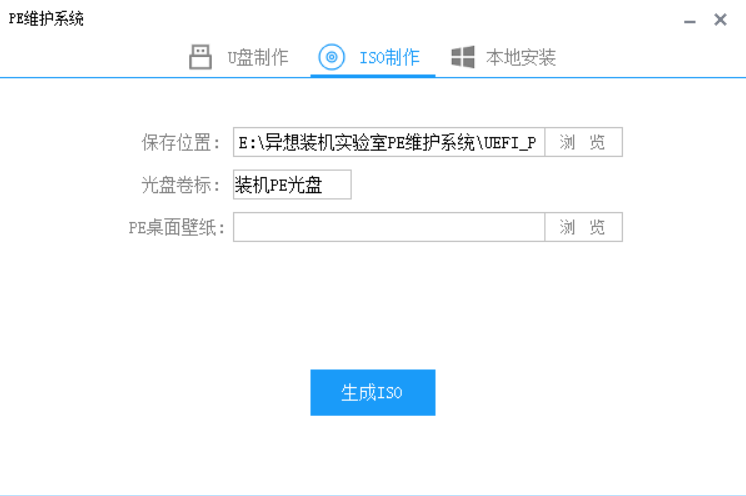Click the blue underline beneath the ISO制作 tab
Viewport: 746px width, 496px height.
[x=372, y=75]
